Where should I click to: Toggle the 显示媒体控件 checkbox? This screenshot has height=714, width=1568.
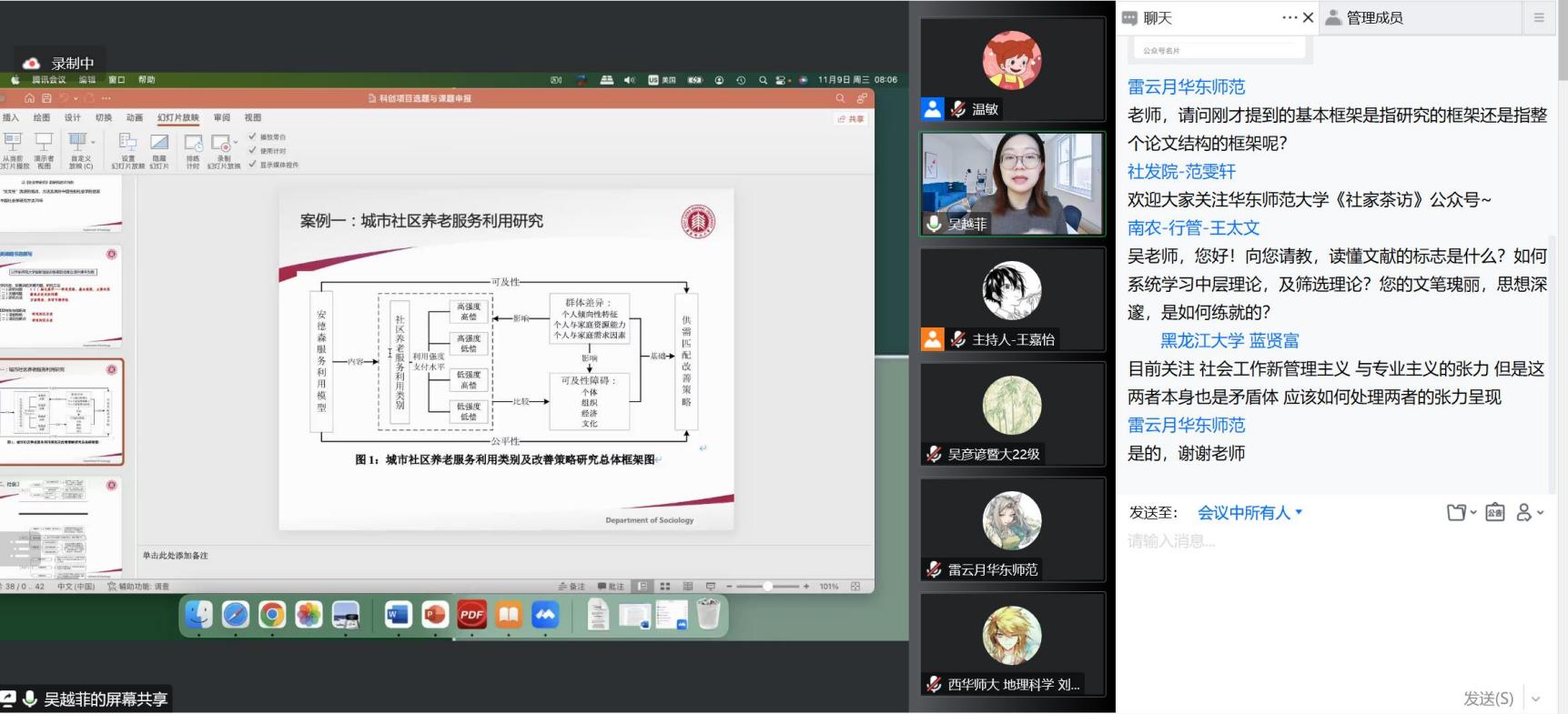(x=252, y=165)
